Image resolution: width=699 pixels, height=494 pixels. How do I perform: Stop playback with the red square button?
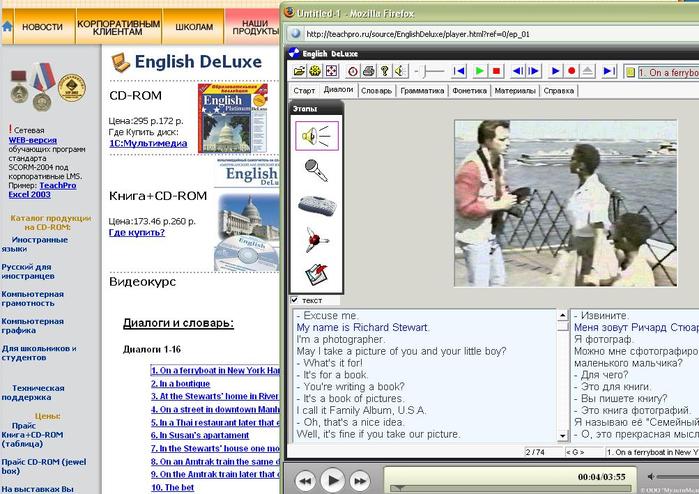pos(496,71)
